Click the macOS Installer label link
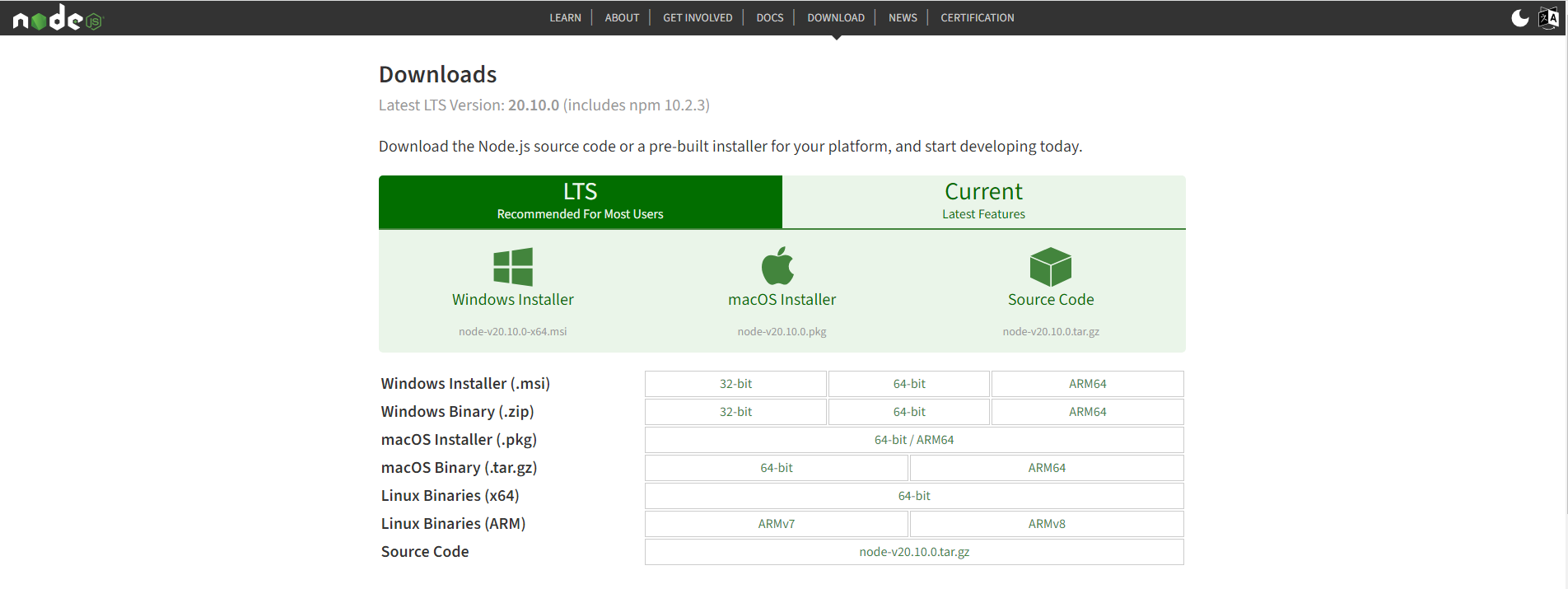Viewport: 1568px width, 589px height. 782,300
